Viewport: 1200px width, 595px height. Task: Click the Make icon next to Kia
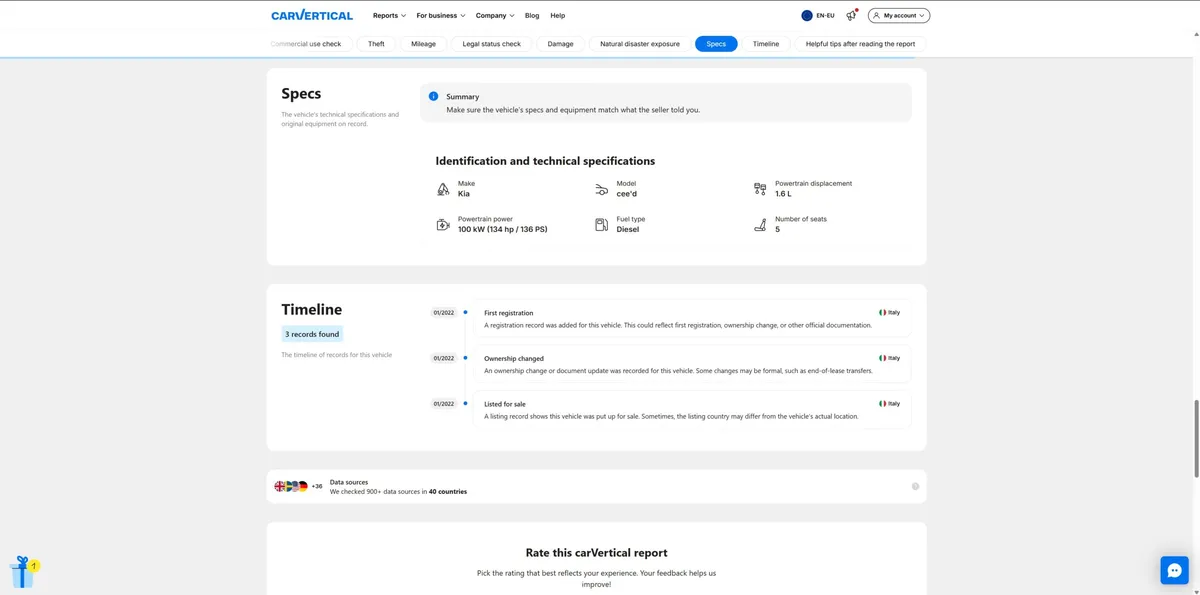click(x=443, y=189)
